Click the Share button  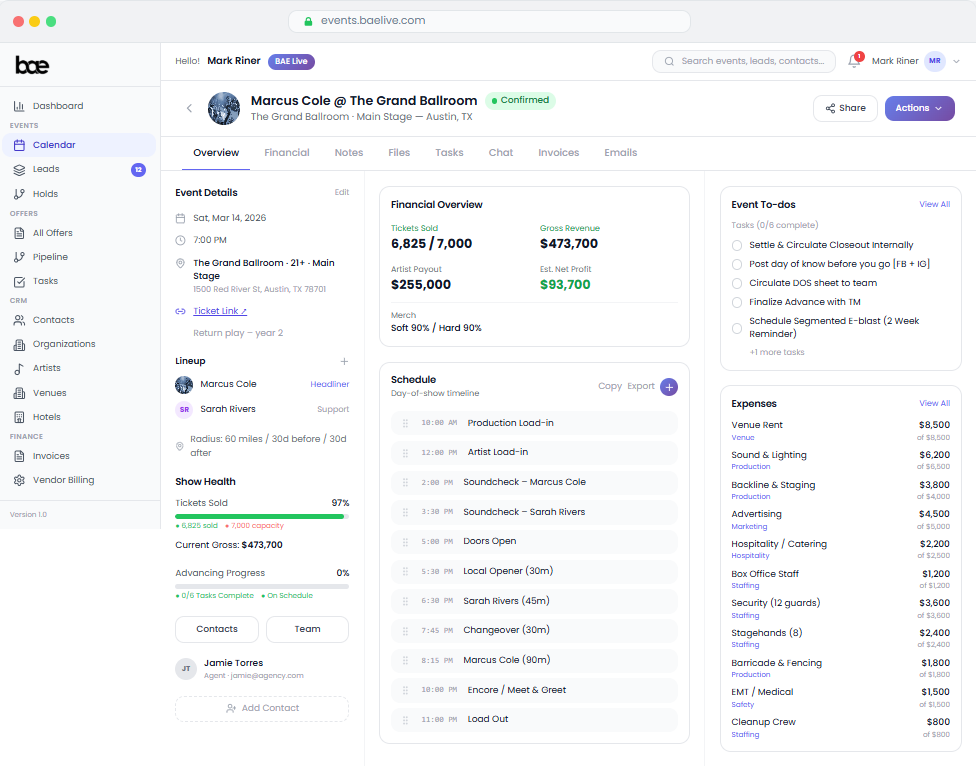tap(845, 108)
